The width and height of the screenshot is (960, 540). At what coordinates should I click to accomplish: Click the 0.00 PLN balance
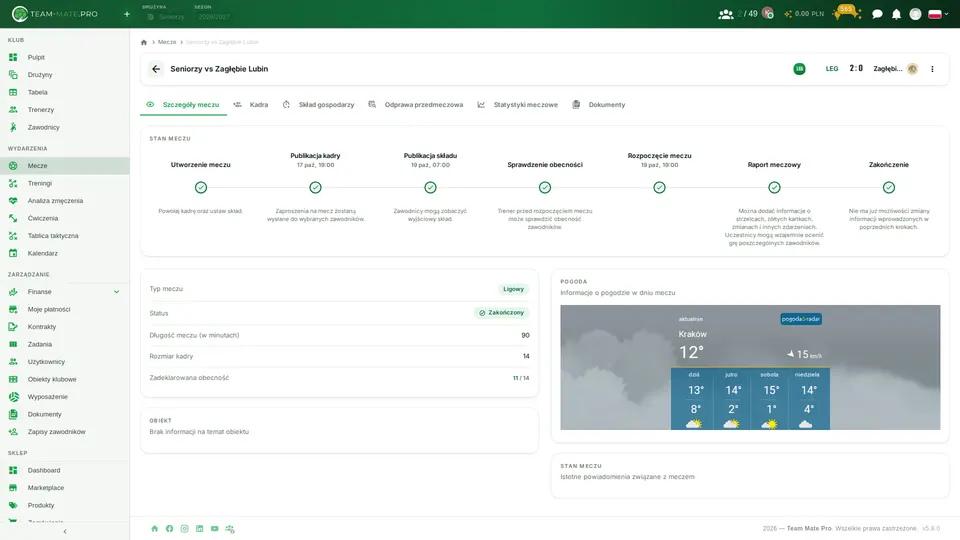point(804,13)
